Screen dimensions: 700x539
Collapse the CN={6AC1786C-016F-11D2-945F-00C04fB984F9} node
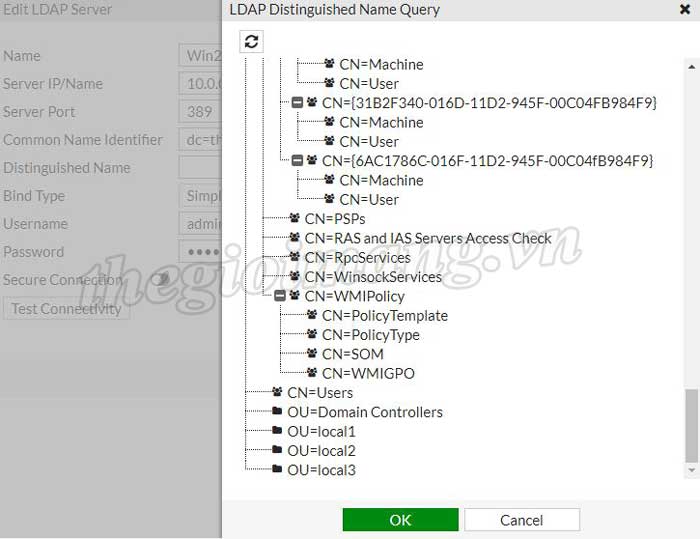point(297,161)
